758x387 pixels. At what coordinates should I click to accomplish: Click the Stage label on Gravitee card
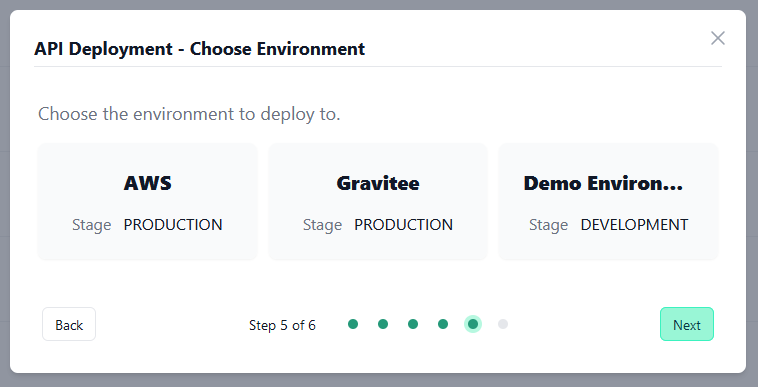pos(322,225)
